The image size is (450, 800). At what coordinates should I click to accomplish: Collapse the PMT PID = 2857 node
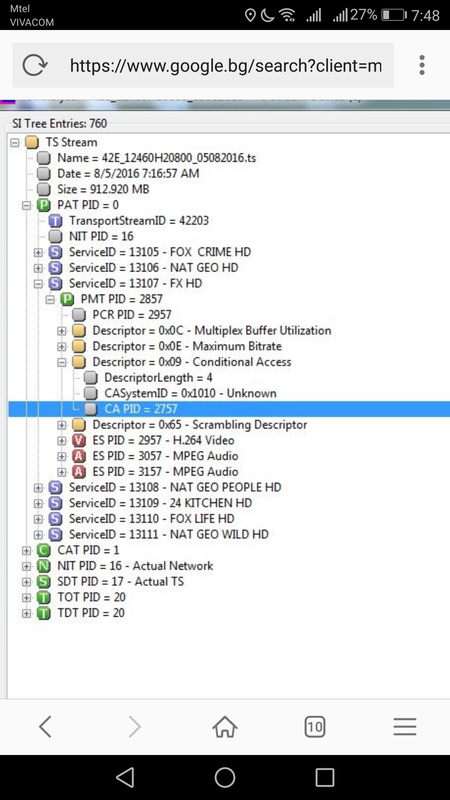[50, 299]
